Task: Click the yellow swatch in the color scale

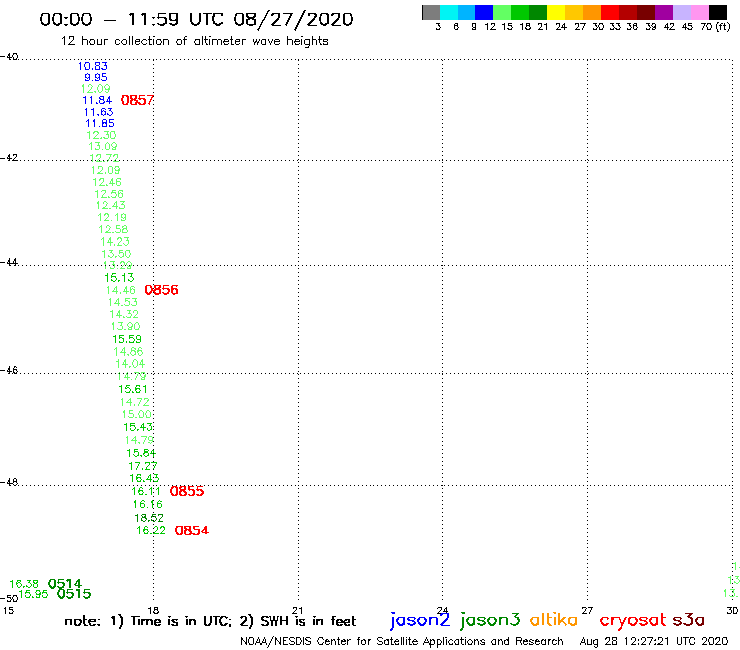Action: (556, 12)
